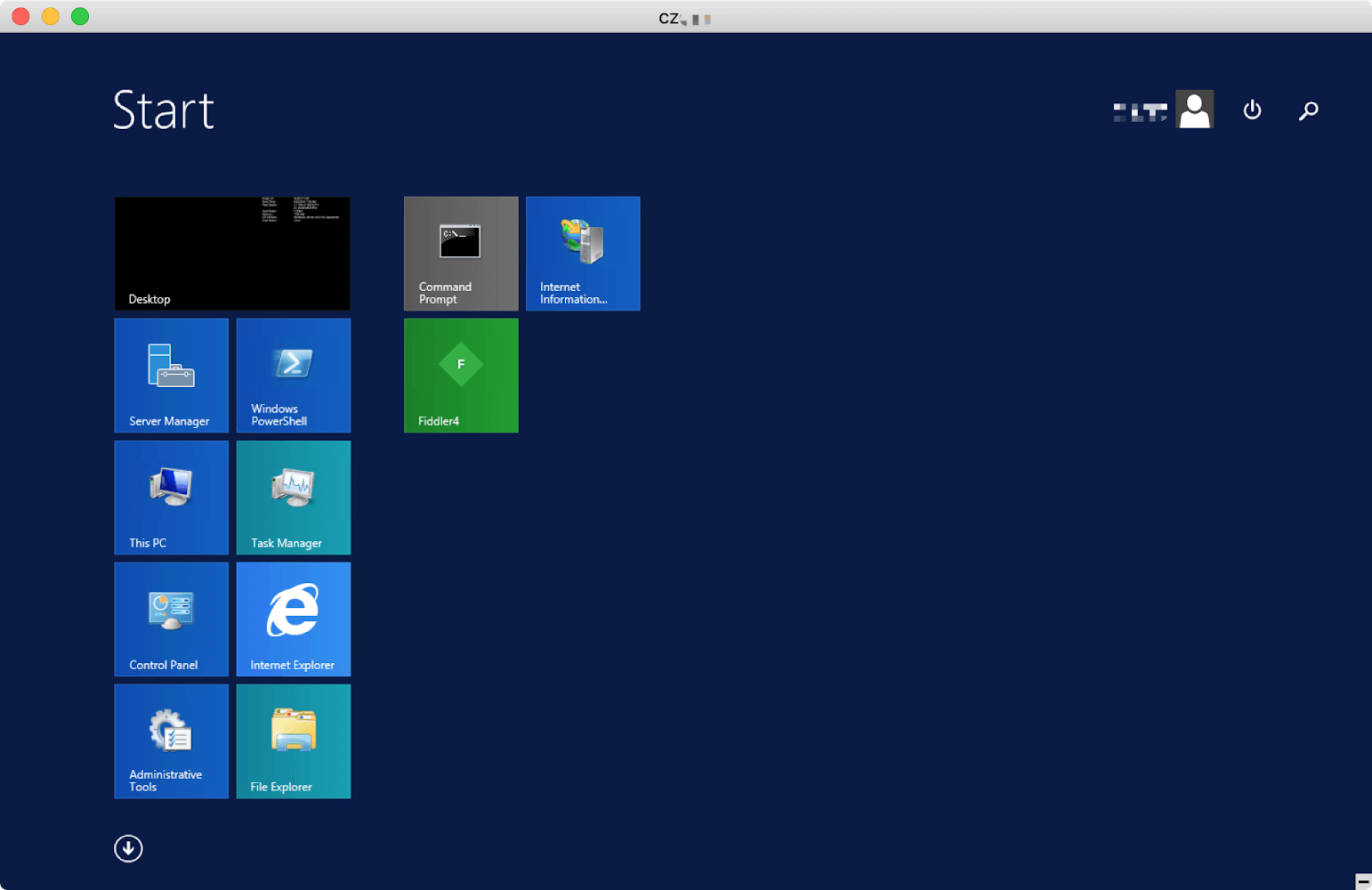Click the pixelated user name text

1141,112
